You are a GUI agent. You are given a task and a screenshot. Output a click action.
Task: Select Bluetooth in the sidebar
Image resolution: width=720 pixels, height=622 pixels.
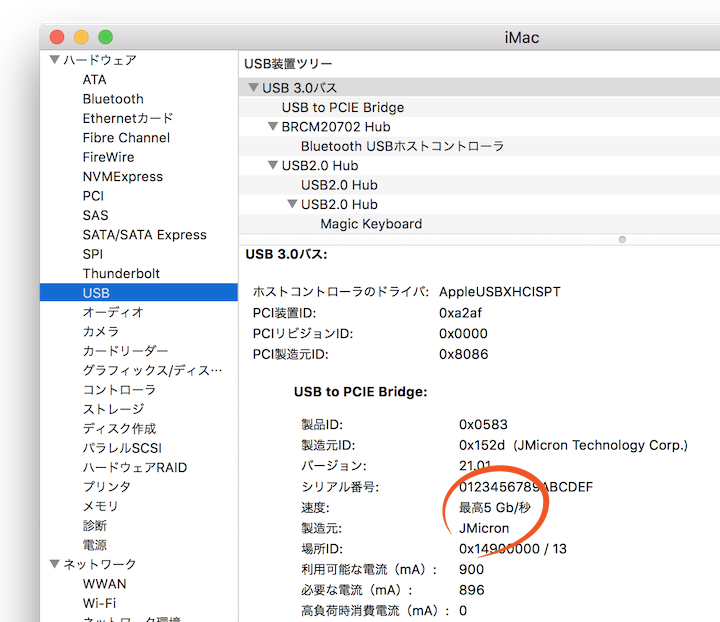pyautogui.click(x=113, y=99)
